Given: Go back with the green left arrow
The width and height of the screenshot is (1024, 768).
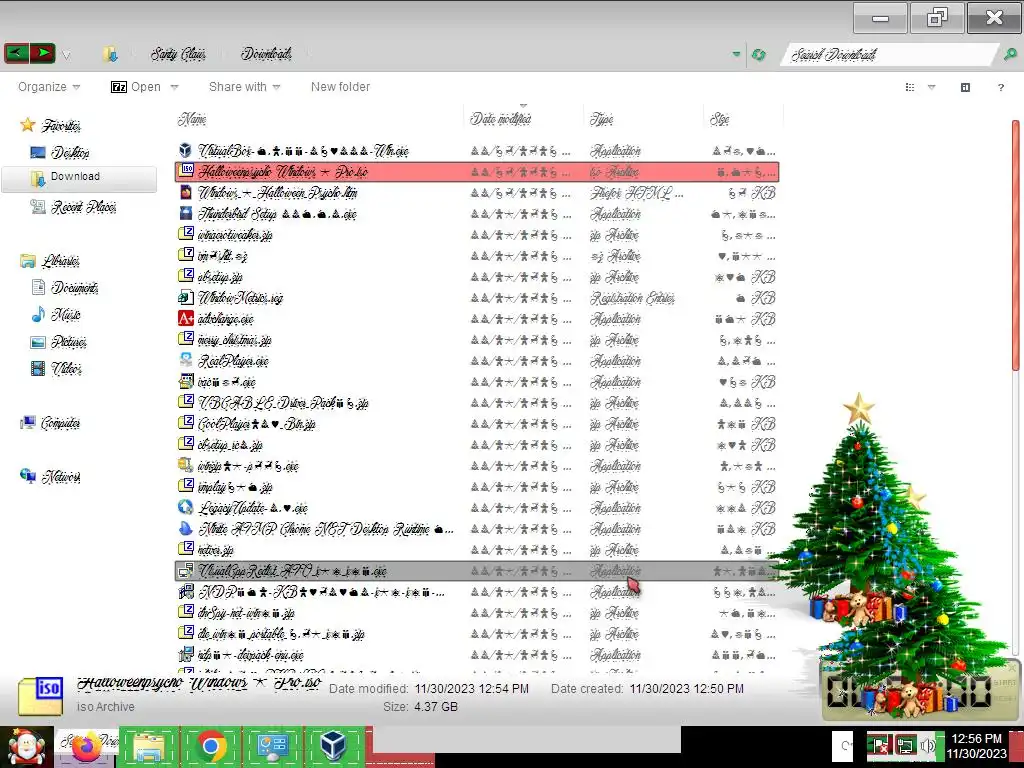Looking at the screenshot, I should [16, 53].
